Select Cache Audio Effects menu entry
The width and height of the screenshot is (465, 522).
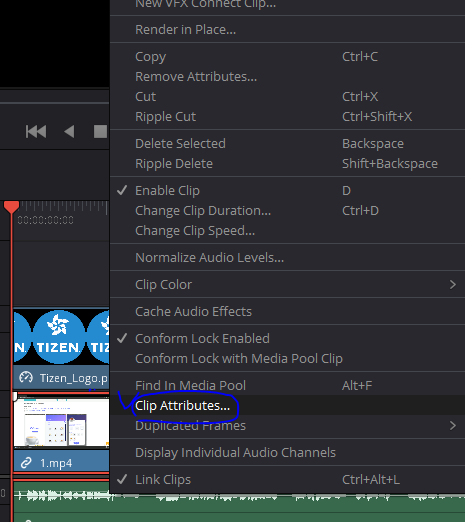tap(287, 312)
